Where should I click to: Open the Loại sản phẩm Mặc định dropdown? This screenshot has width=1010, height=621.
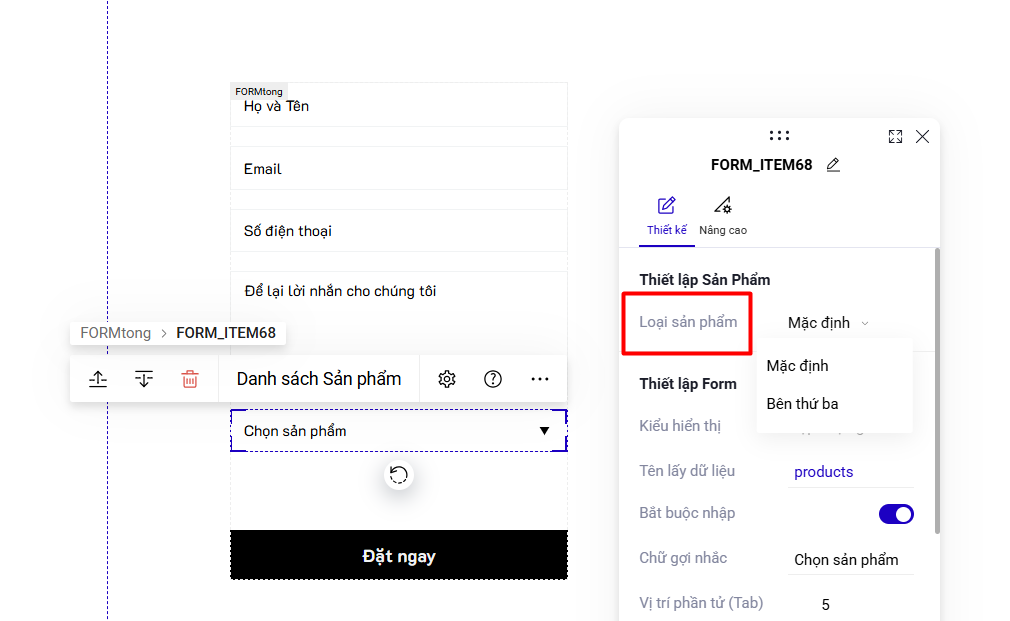coord(828,323)
